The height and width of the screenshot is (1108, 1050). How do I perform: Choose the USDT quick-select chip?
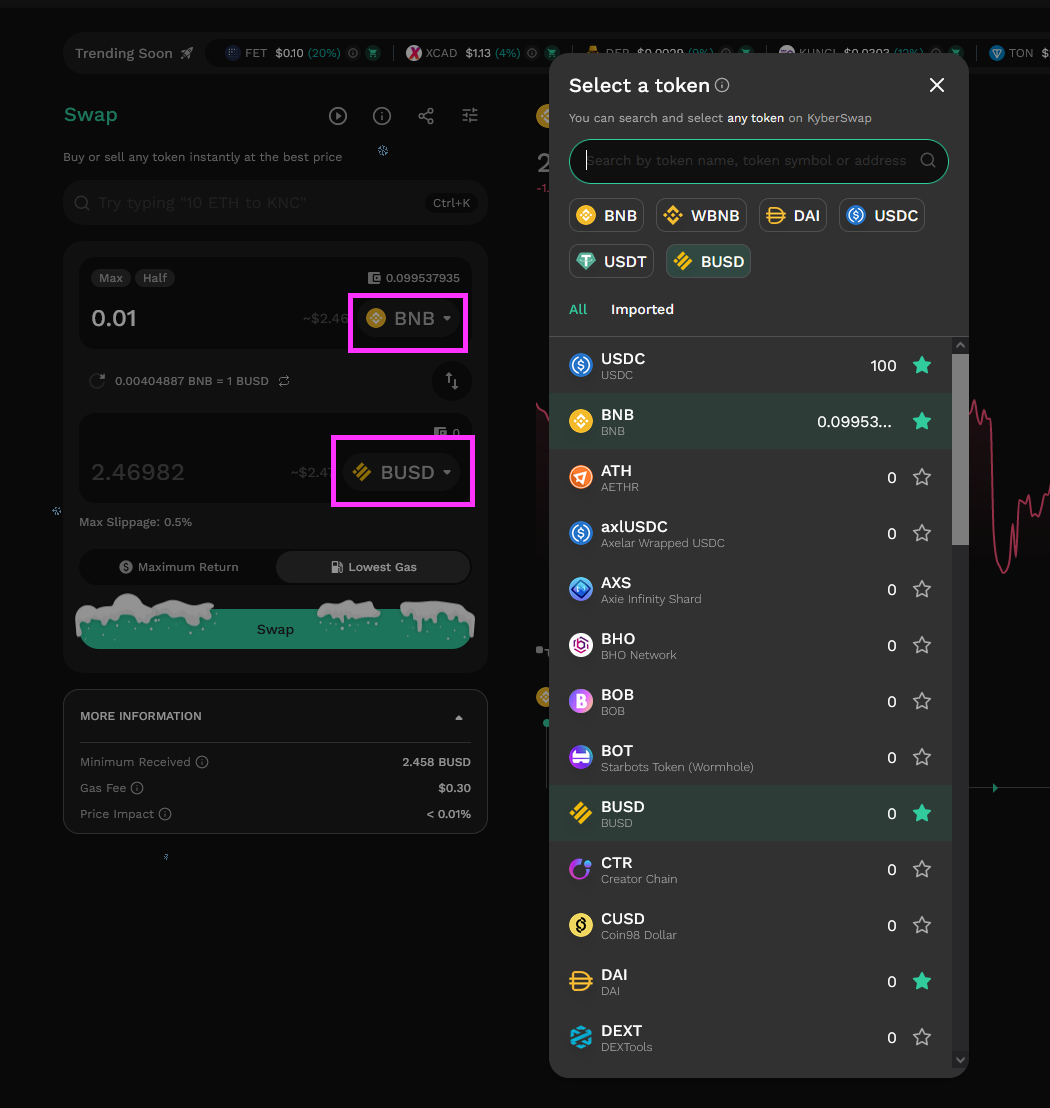click(x=611, y=261)
